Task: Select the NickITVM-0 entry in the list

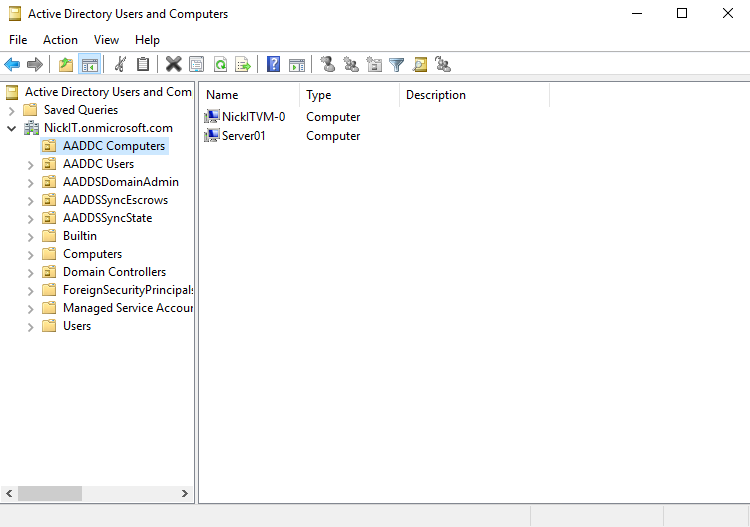Action: 254,117
